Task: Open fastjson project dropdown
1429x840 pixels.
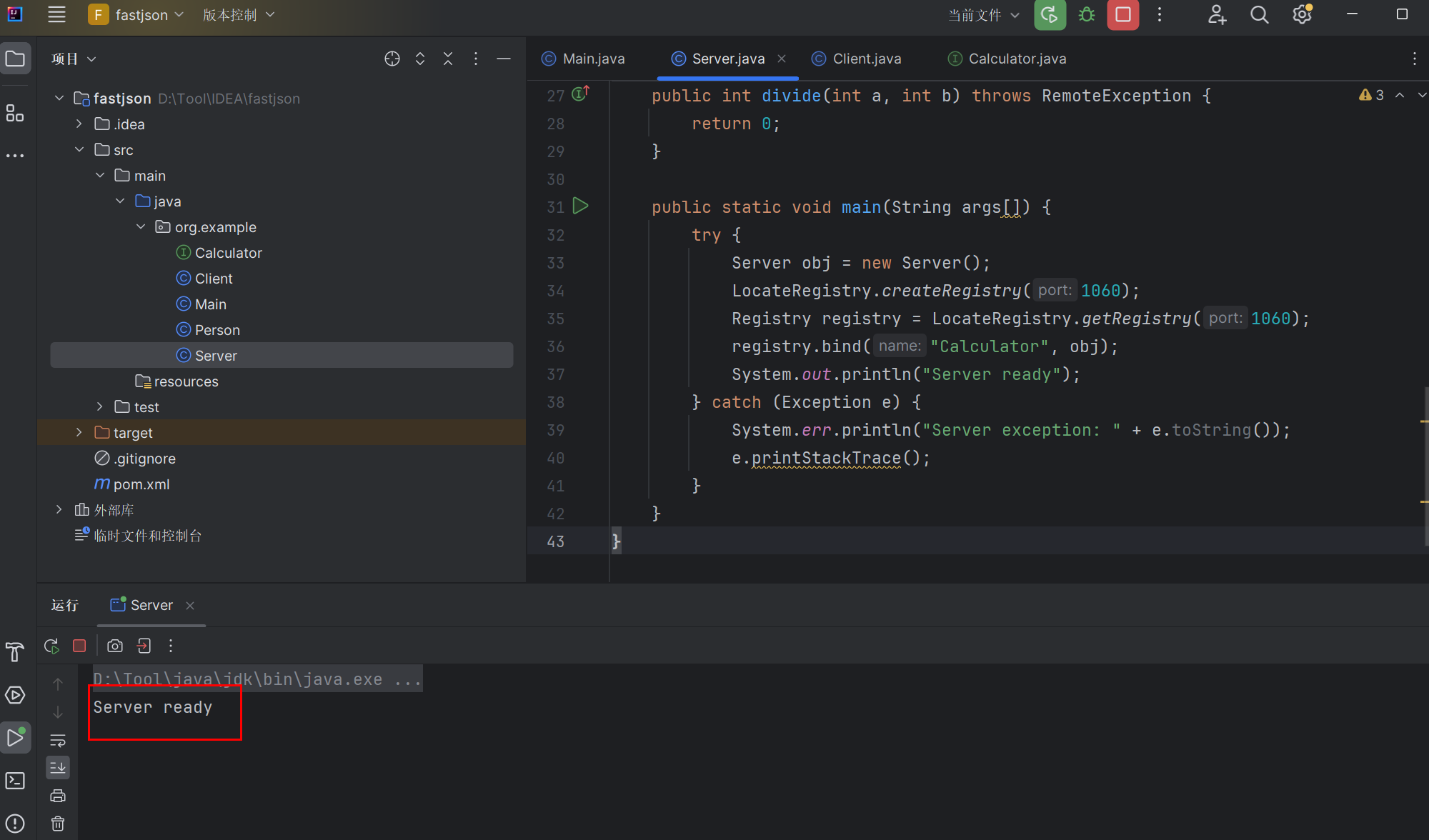Action: click(x=136, y=15)
